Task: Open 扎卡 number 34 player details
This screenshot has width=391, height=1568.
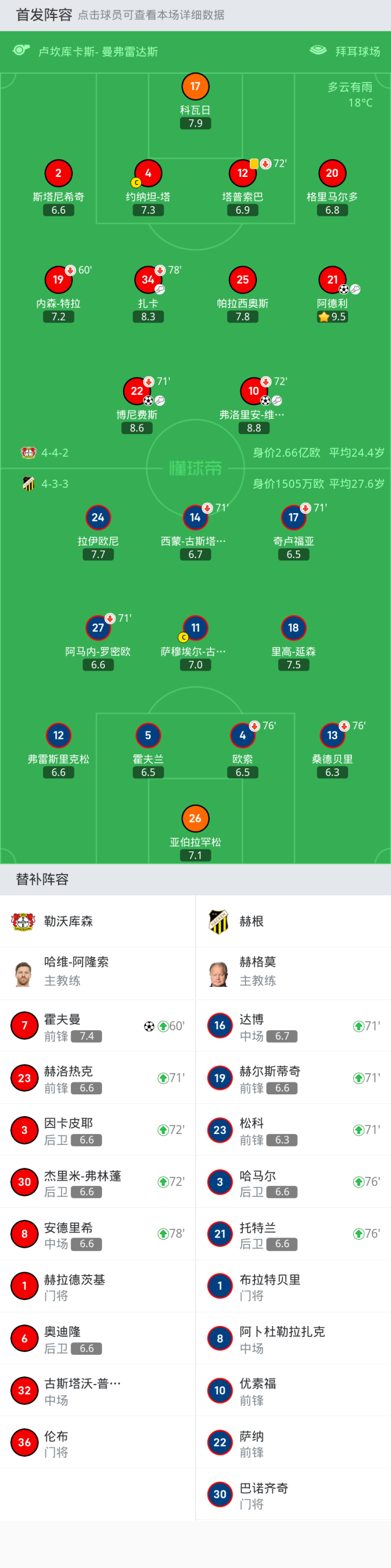Action: pyautogui.click(x=148, y=280)
